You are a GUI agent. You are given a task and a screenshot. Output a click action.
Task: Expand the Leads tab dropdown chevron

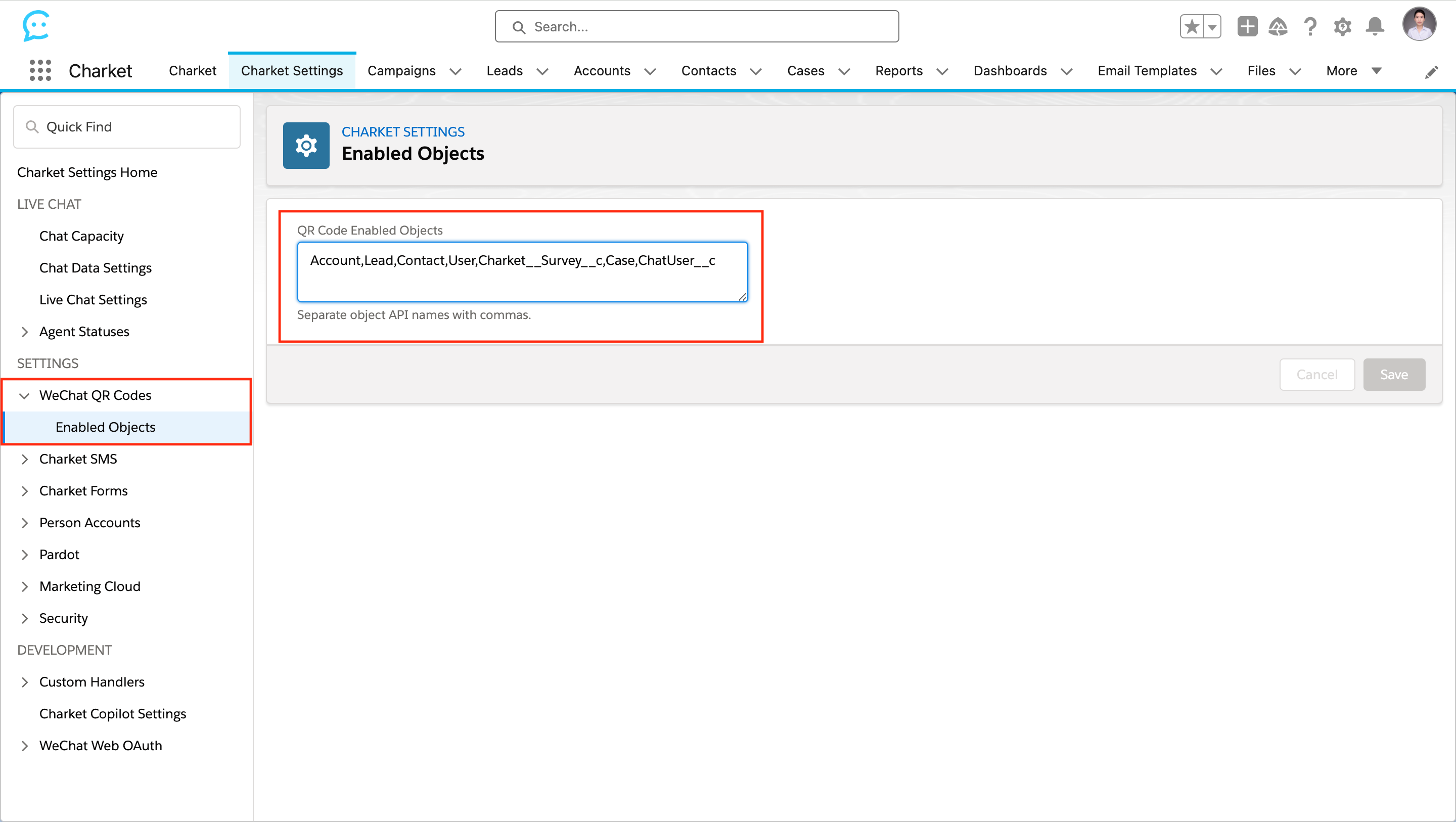click(542, 72)
